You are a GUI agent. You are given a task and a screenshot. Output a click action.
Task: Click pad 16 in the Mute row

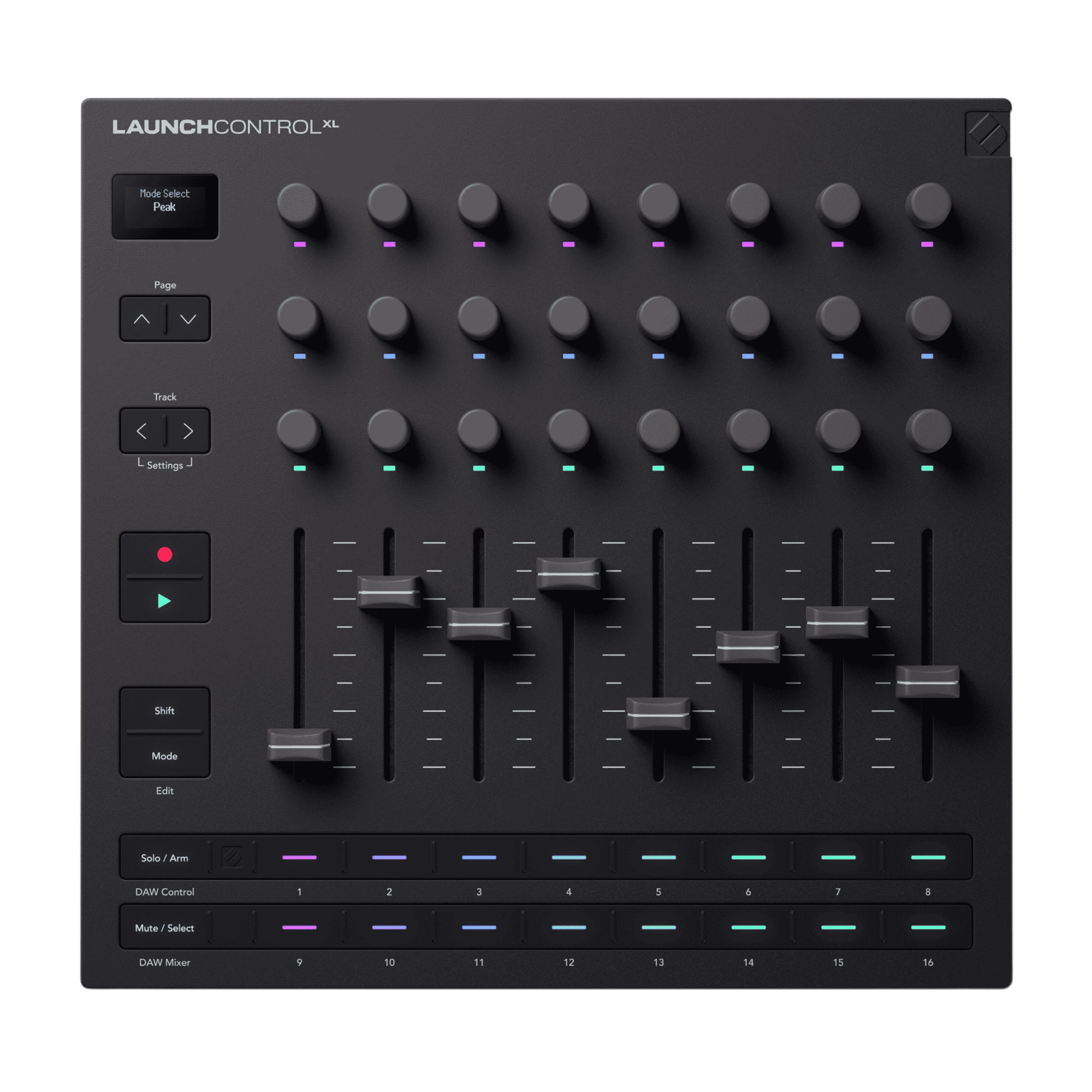tap(928, 928)
